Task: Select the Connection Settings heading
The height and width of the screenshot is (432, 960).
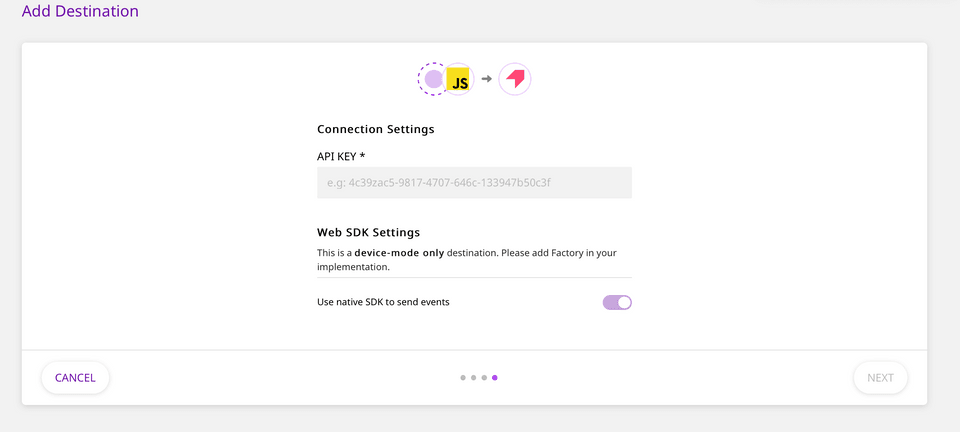Action: click(376, 129)
